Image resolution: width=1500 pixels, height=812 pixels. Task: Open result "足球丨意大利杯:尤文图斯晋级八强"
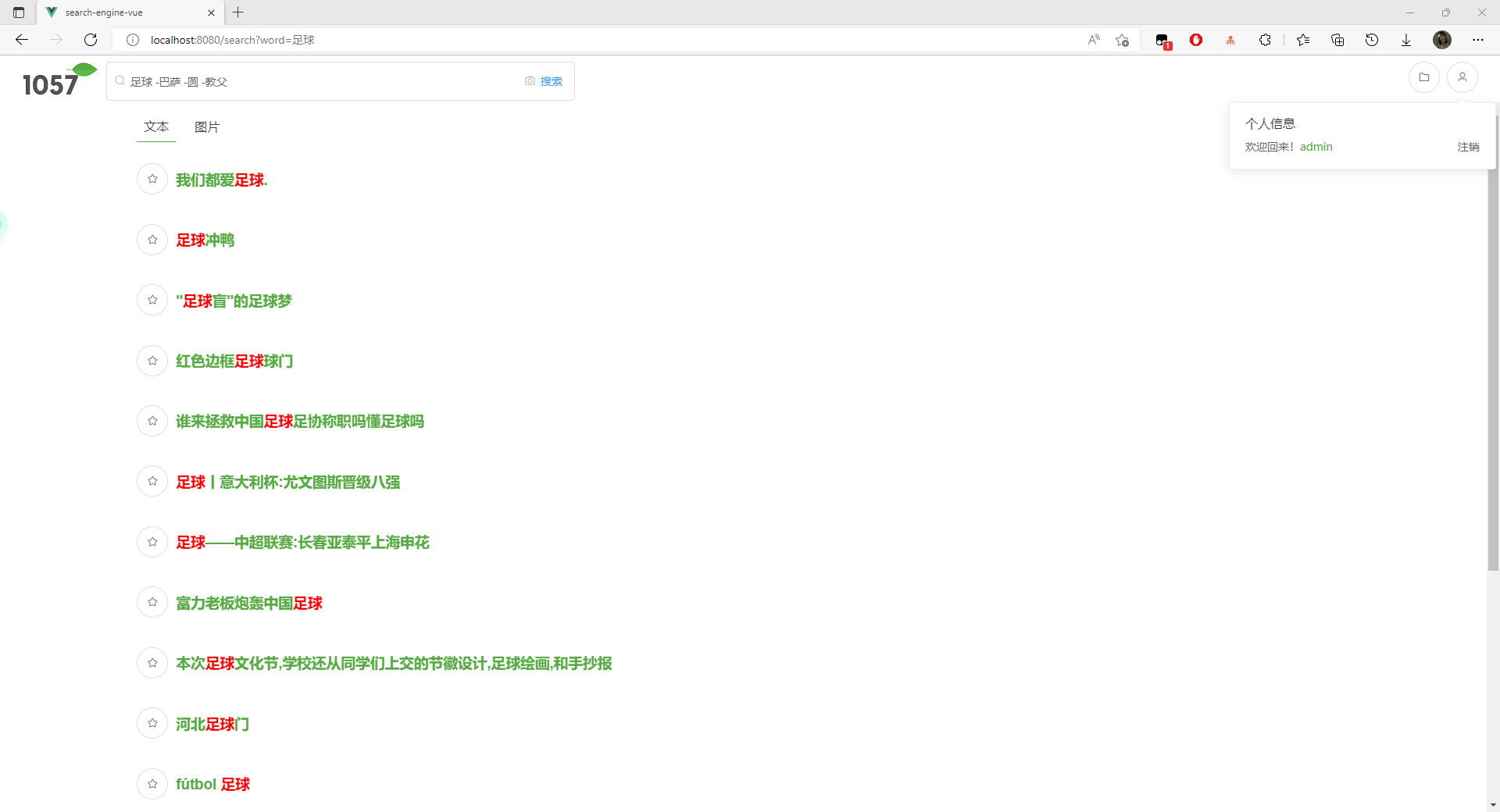(288, 483)
